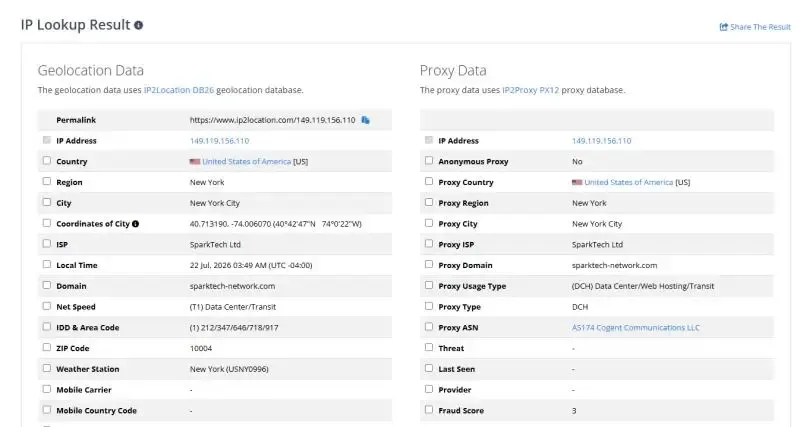Click the Net Speed value (T1) Data Center/Transit

[233, 307]
